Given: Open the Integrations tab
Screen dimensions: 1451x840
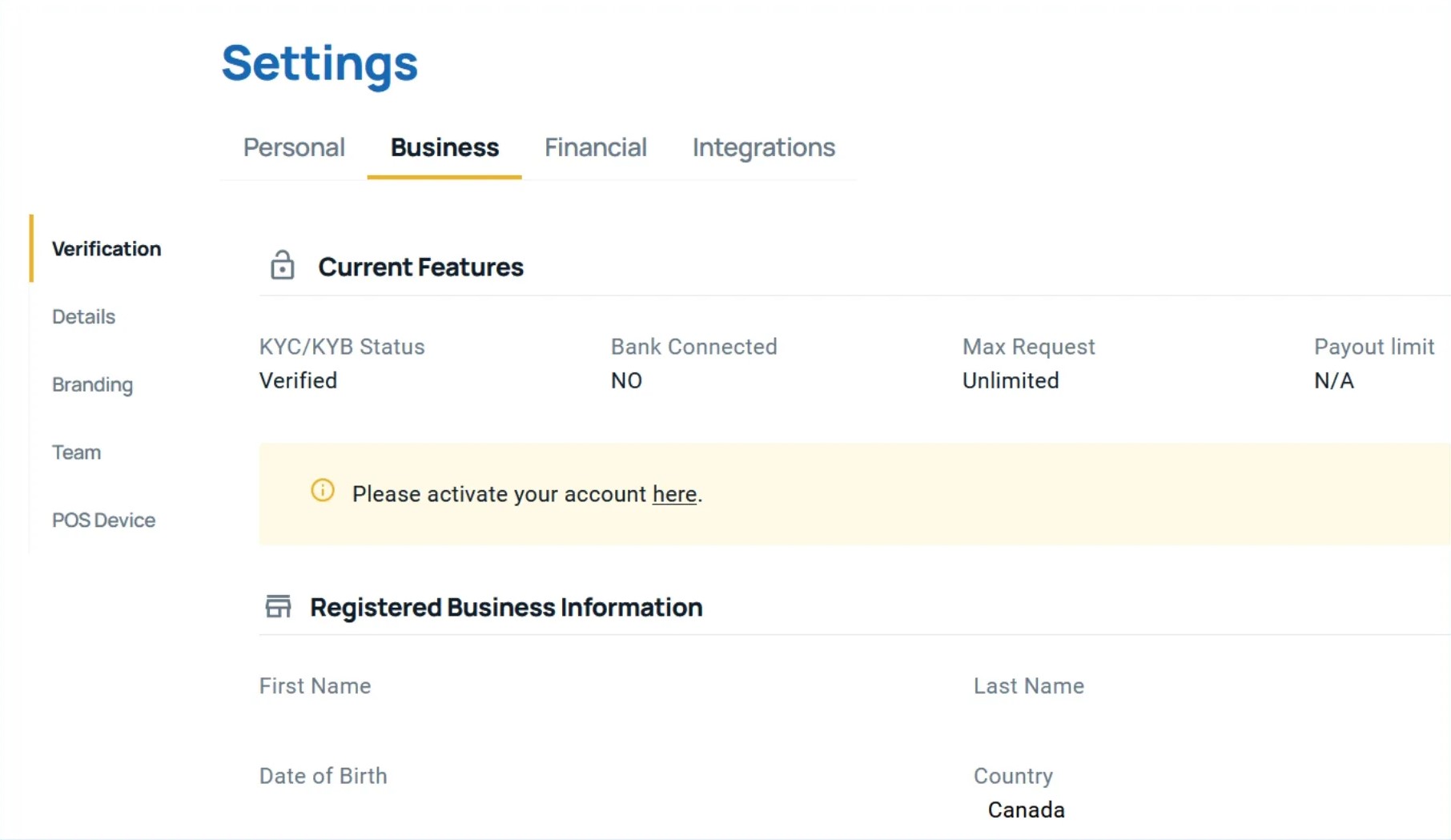Looking at the screenshot, I should [763, 147].
